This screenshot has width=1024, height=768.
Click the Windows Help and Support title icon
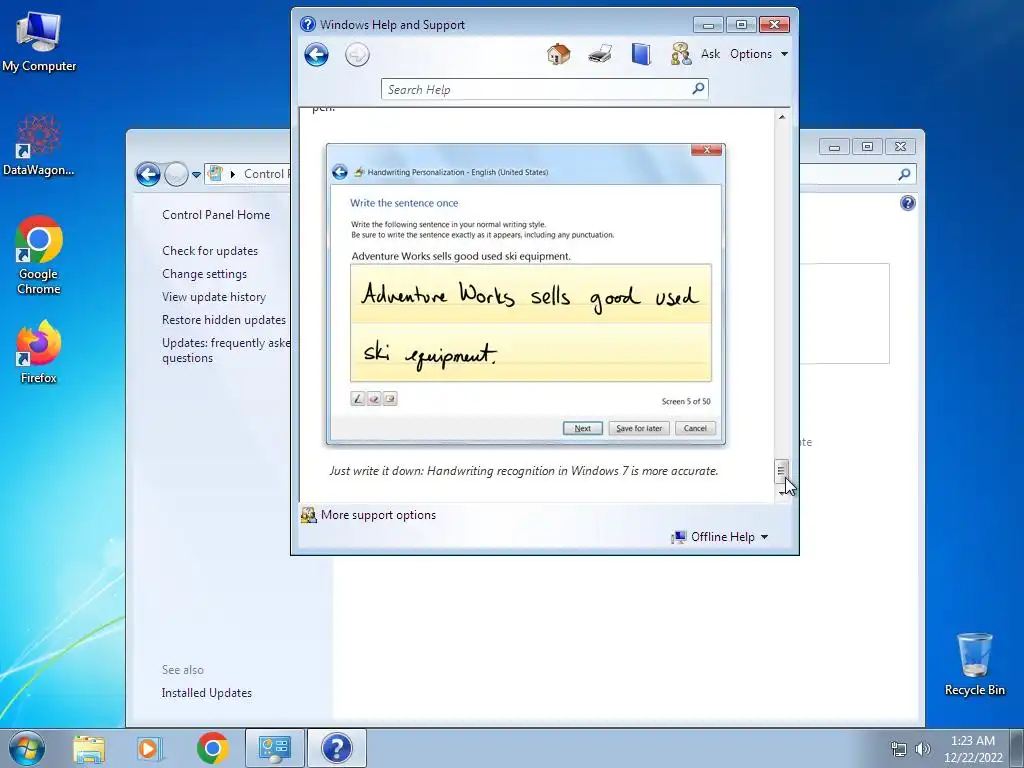click(308, 24)
